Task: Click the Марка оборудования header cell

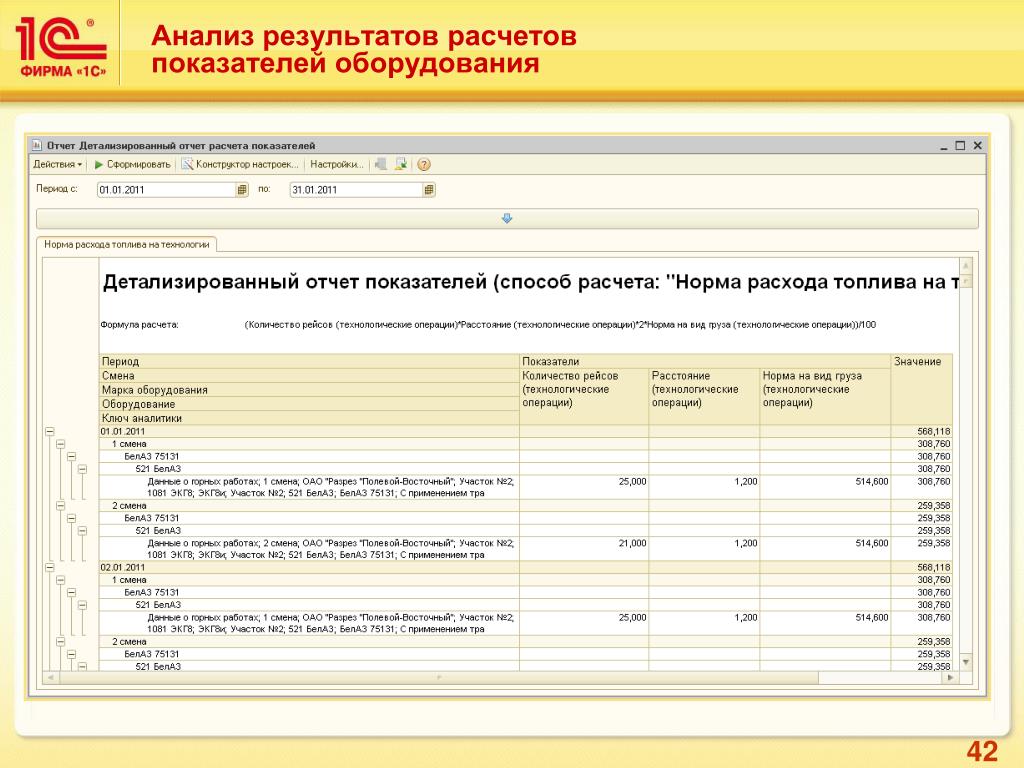Action: 309,390
